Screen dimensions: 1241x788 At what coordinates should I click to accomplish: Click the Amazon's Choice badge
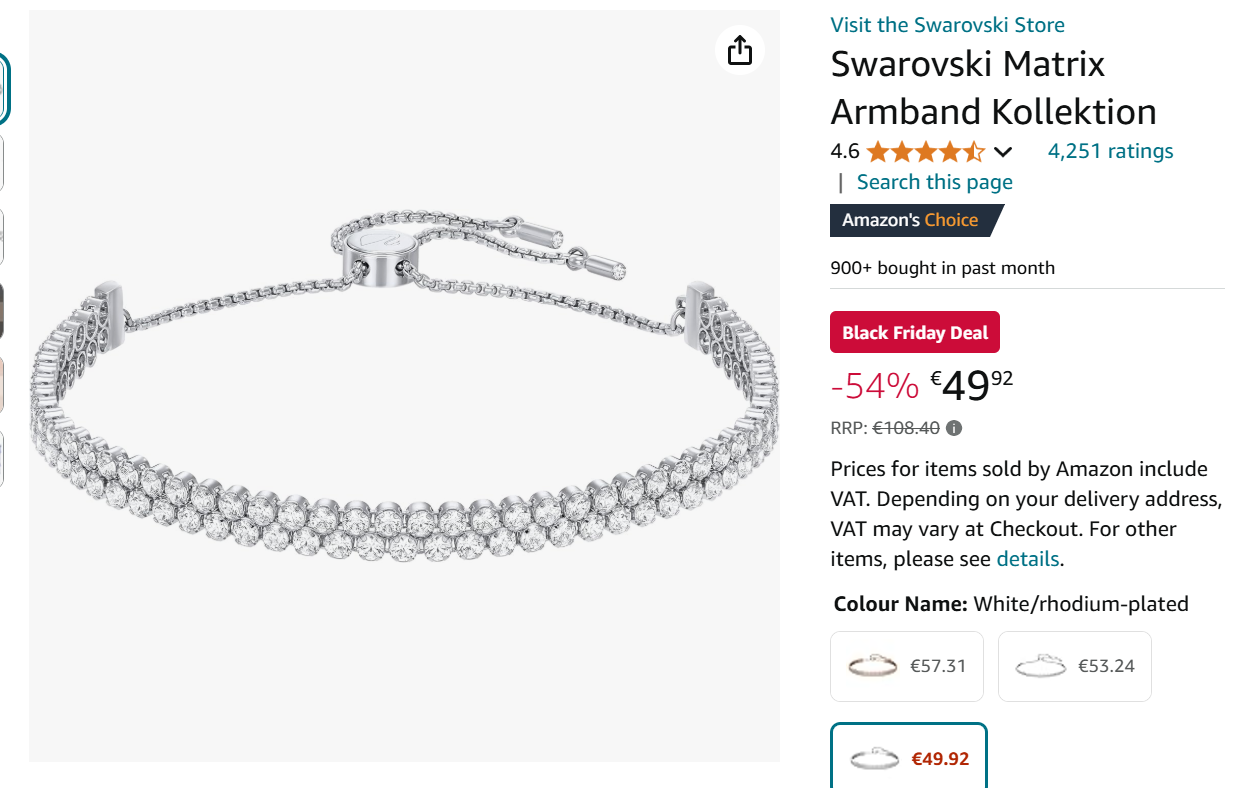tap(911, 220)
